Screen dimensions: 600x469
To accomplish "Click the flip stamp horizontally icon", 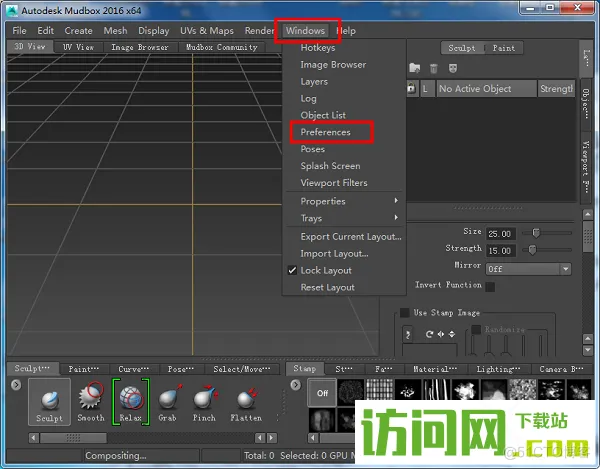I will click(x=441, y=334).
